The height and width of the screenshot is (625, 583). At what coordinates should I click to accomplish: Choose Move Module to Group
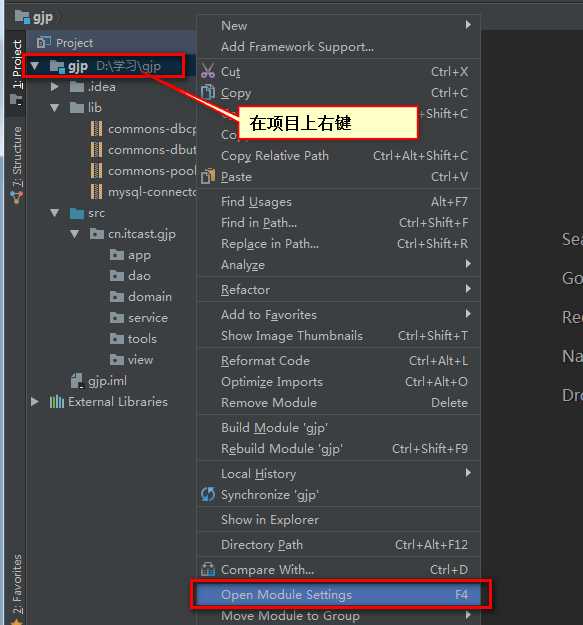340,616
